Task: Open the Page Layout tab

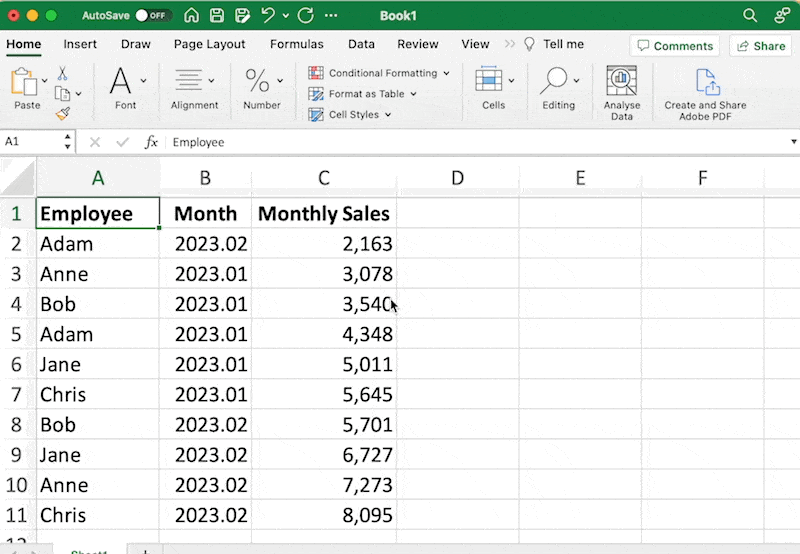Action: tap(209, 44)
